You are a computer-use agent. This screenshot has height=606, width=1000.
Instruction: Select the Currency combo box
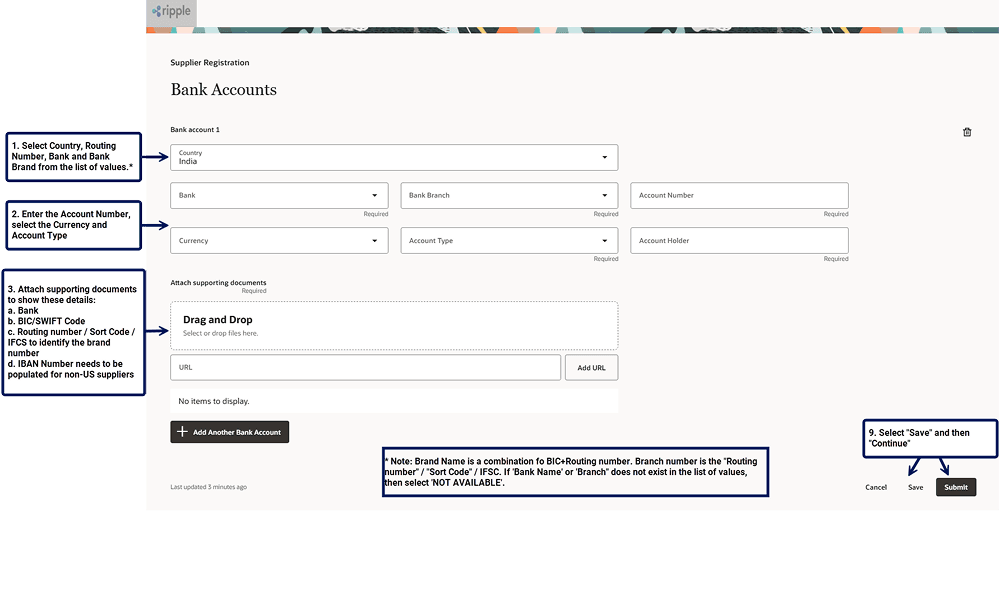(279, 240)
